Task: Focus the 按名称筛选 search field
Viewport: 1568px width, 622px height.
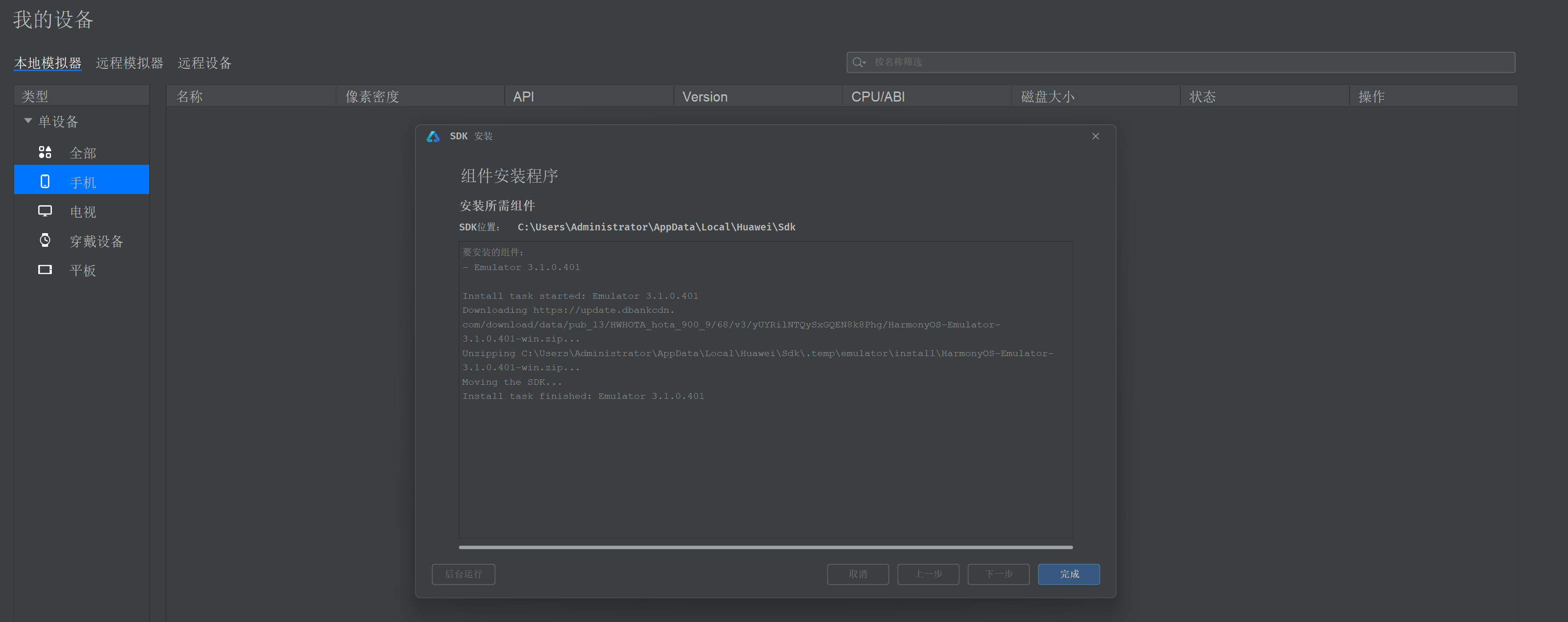Action: click(x=1180, y=62)
